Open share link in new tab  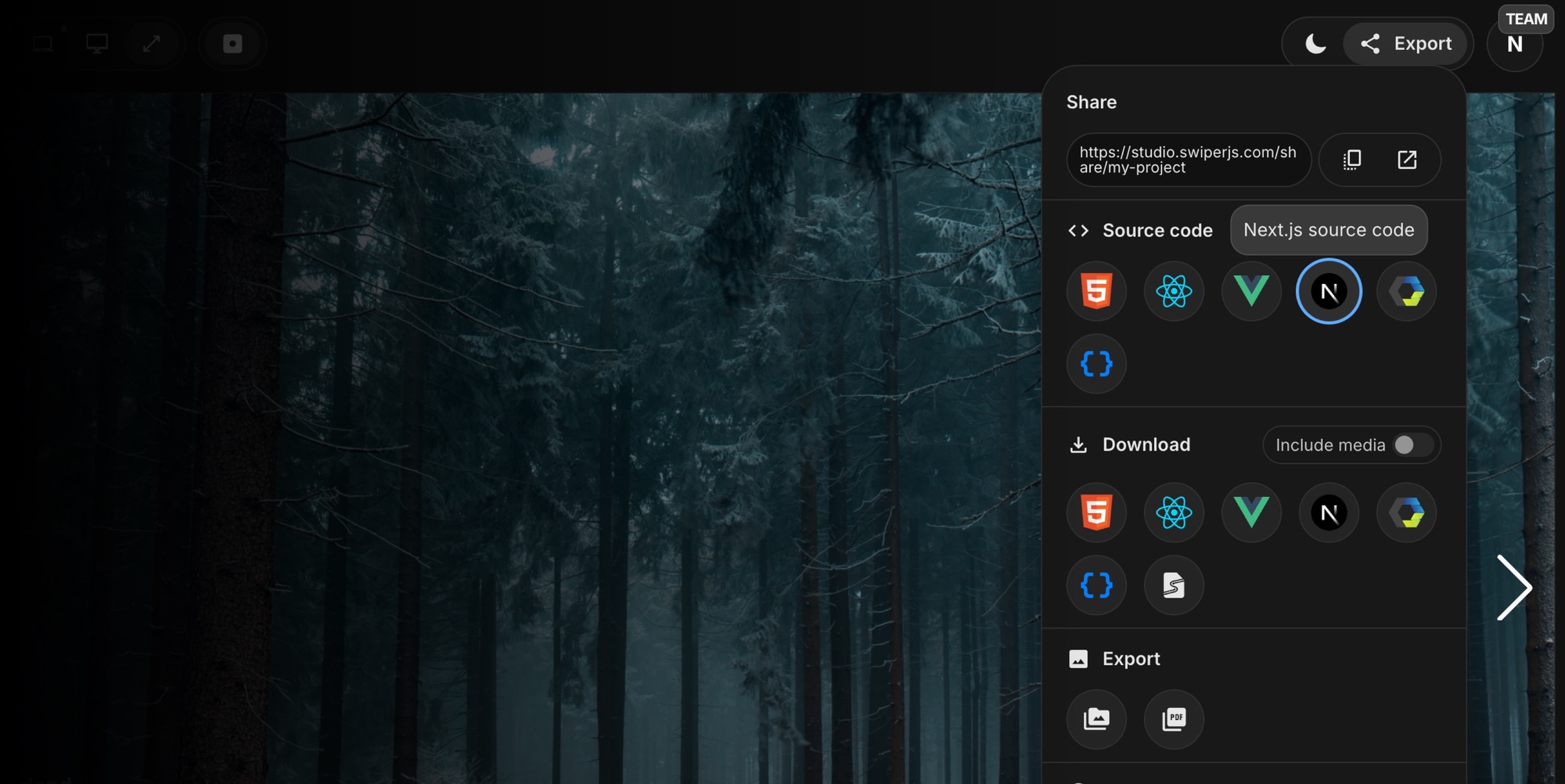point(1408,160)
